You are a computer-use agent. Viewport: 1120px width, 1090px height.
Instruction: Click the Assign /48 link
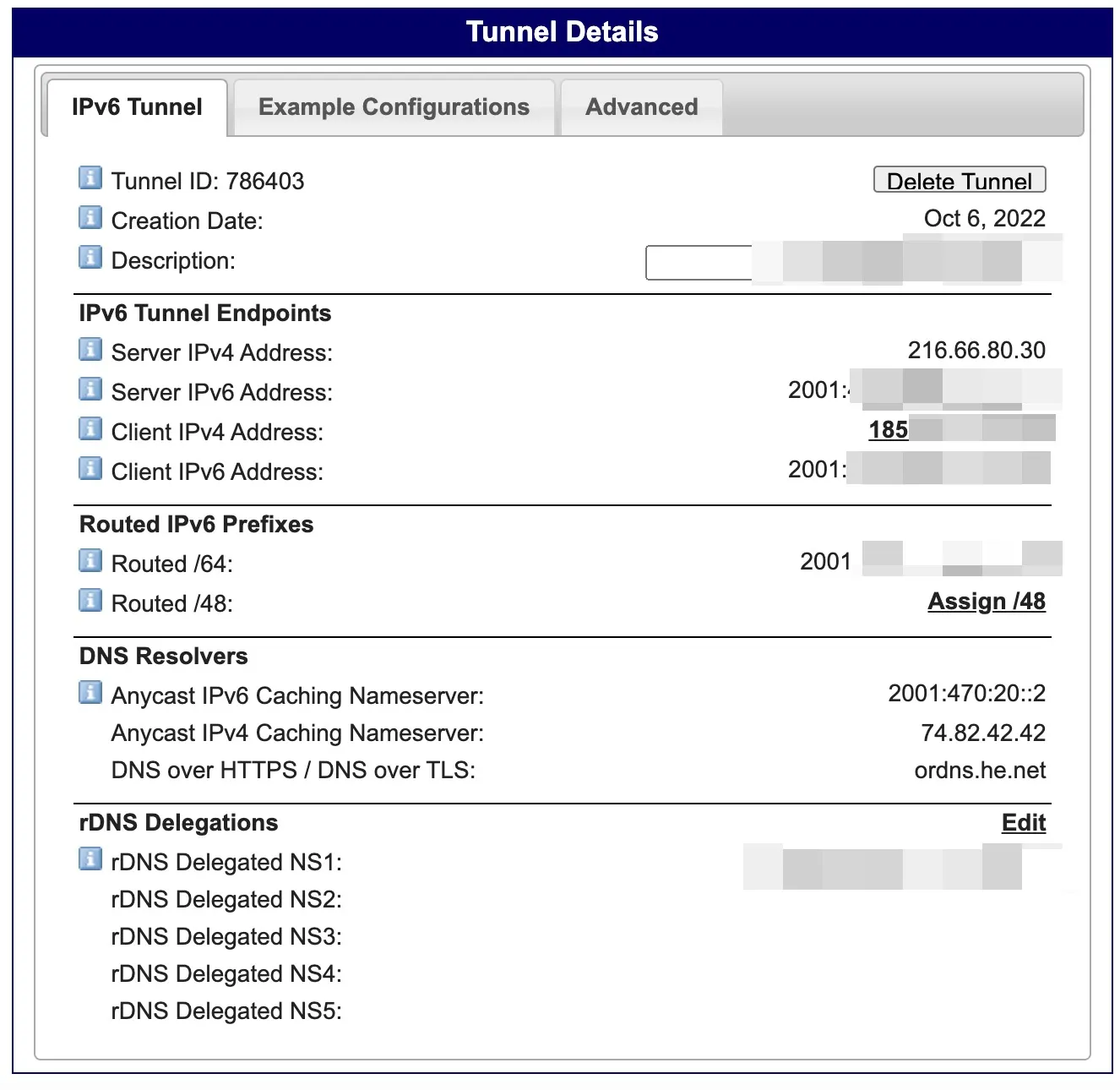click(986, 602)
